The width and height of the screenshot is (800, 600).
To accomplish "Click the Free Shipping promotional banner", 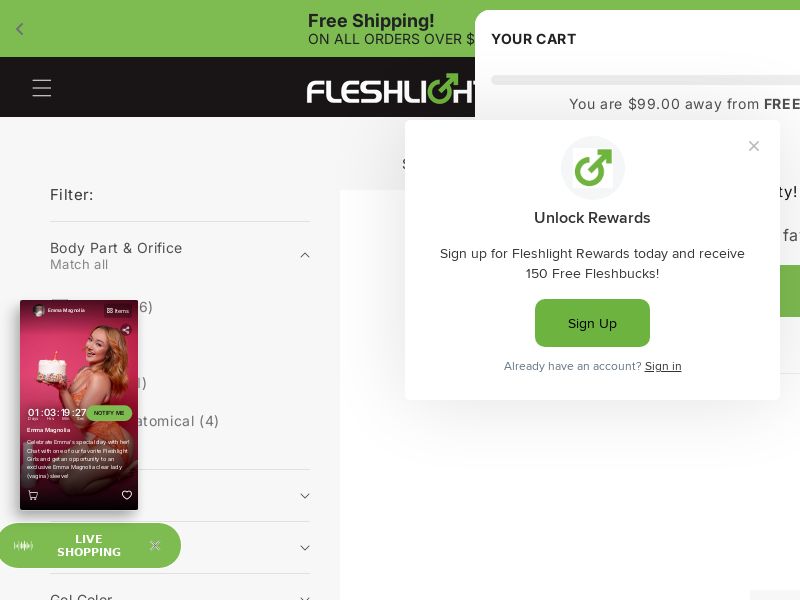I will [x=372, y=28].
